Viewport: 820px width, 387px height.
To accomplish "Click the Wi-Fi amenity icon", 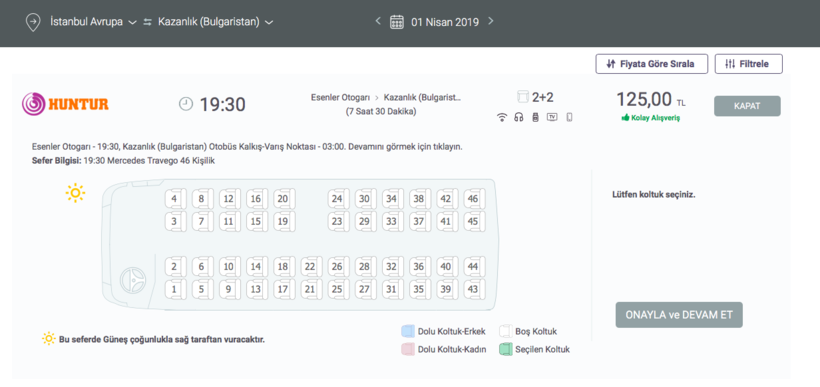I will (502, 117).
